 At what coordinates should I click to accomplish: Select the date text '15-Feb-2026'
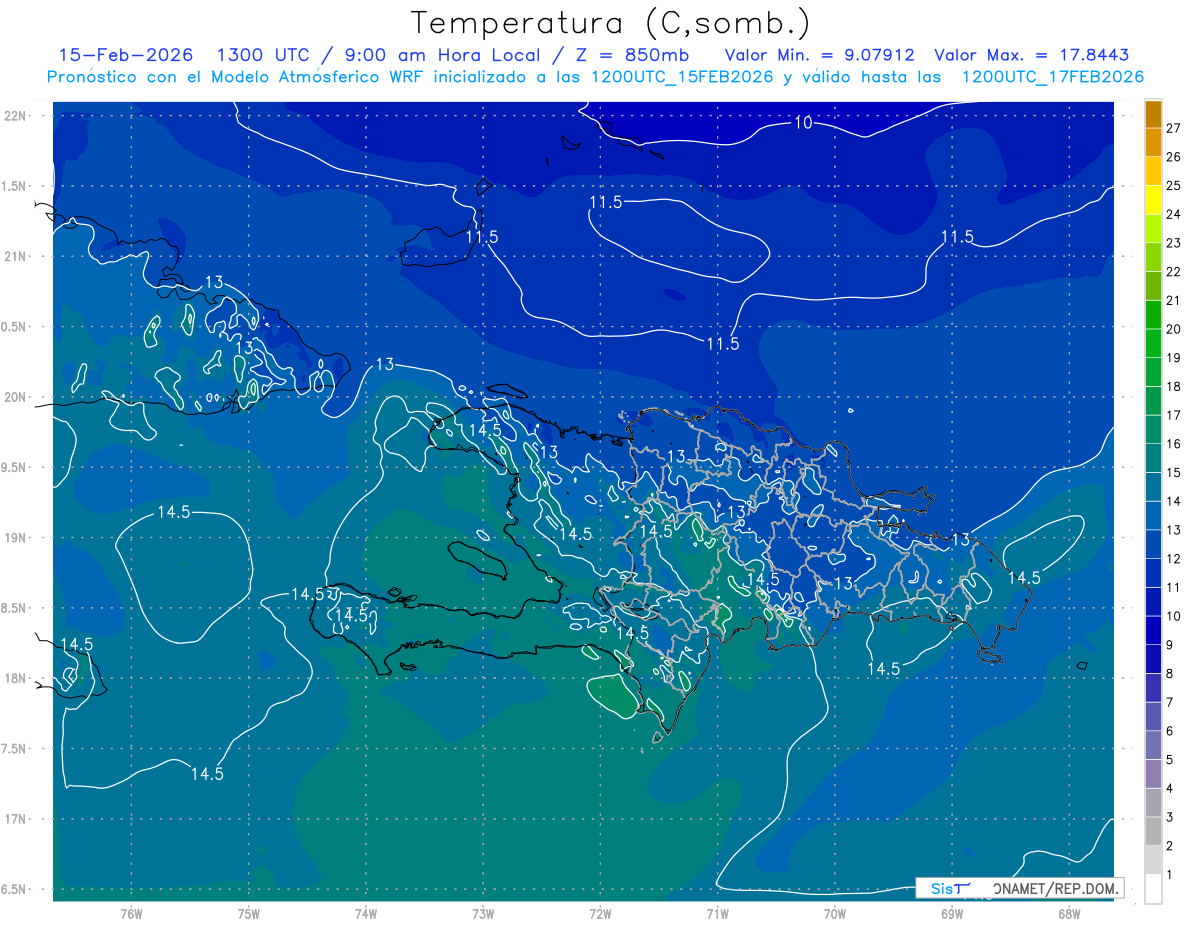[x=126, y=55]
